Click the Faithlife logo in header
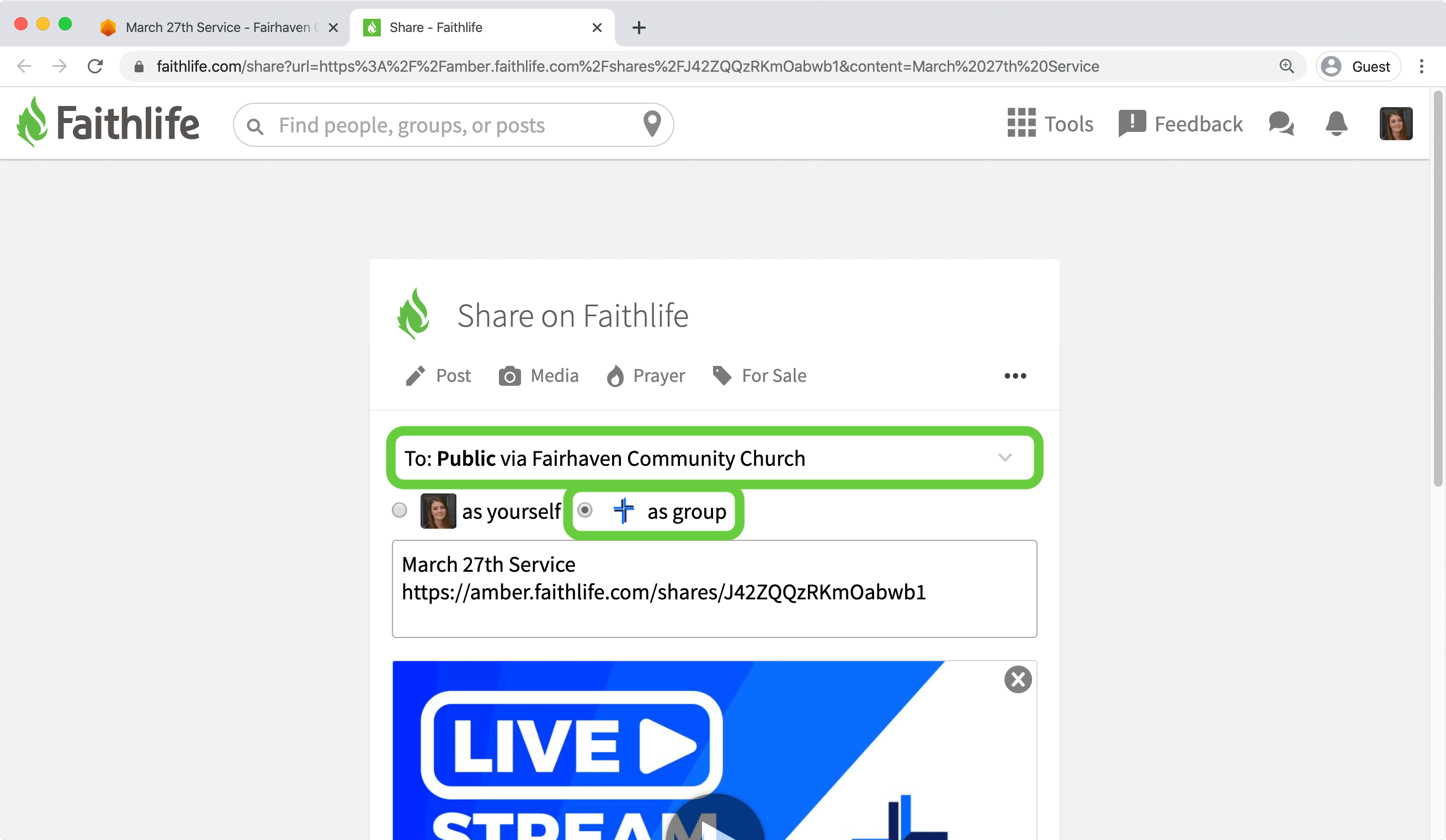This screenshot has height=840, width=1446. (108, 123)
